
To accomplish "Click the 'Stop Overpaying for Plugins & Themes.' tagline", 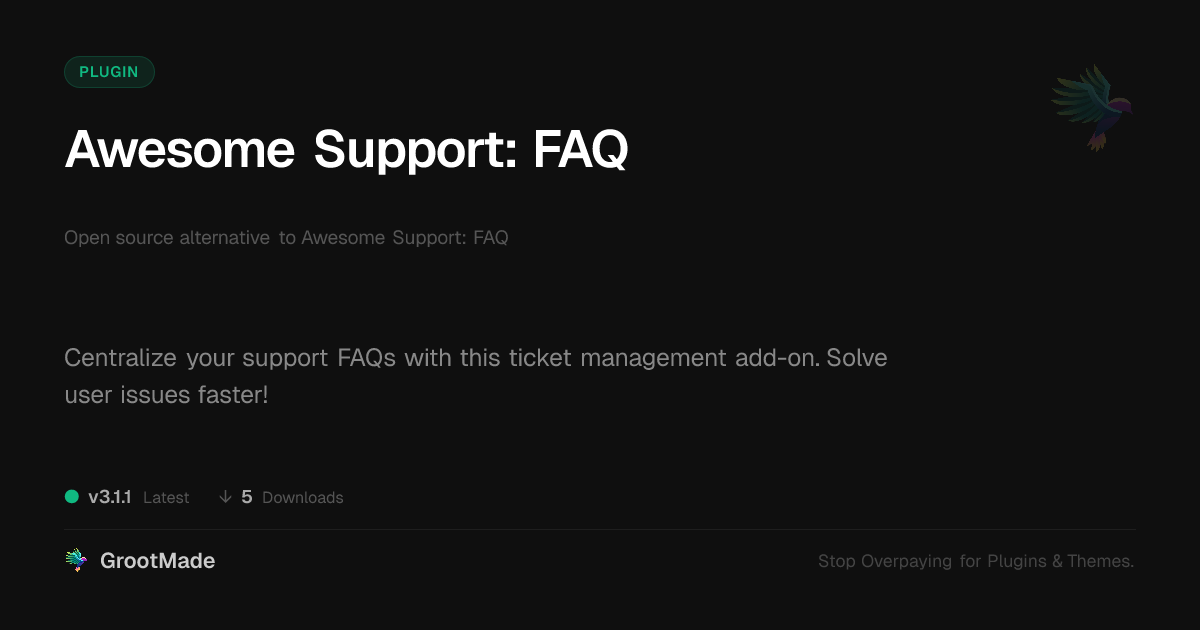I will click(x=975, y=561).
